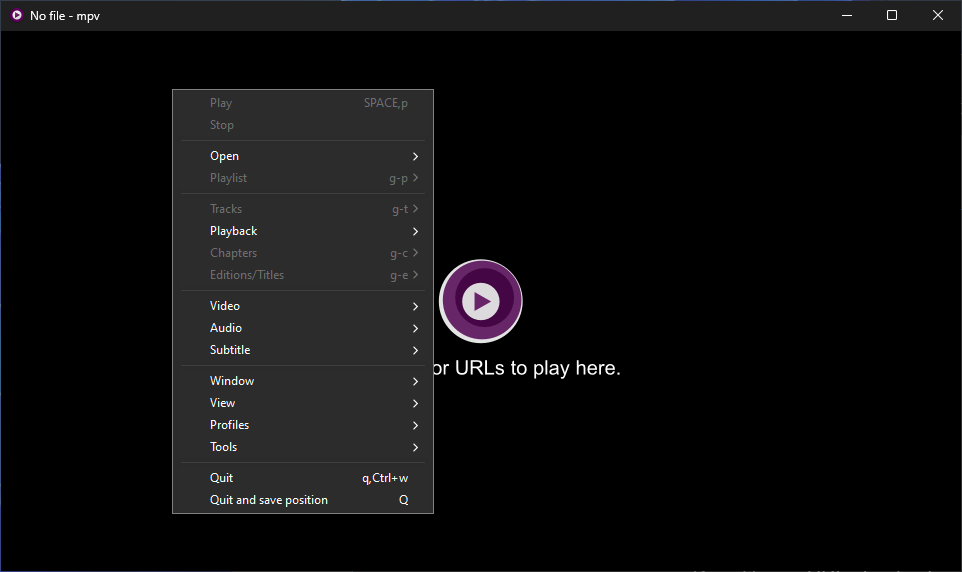Maximize the mpv window
This screenshot has height=572, width=962.
[x=892, y=15]
